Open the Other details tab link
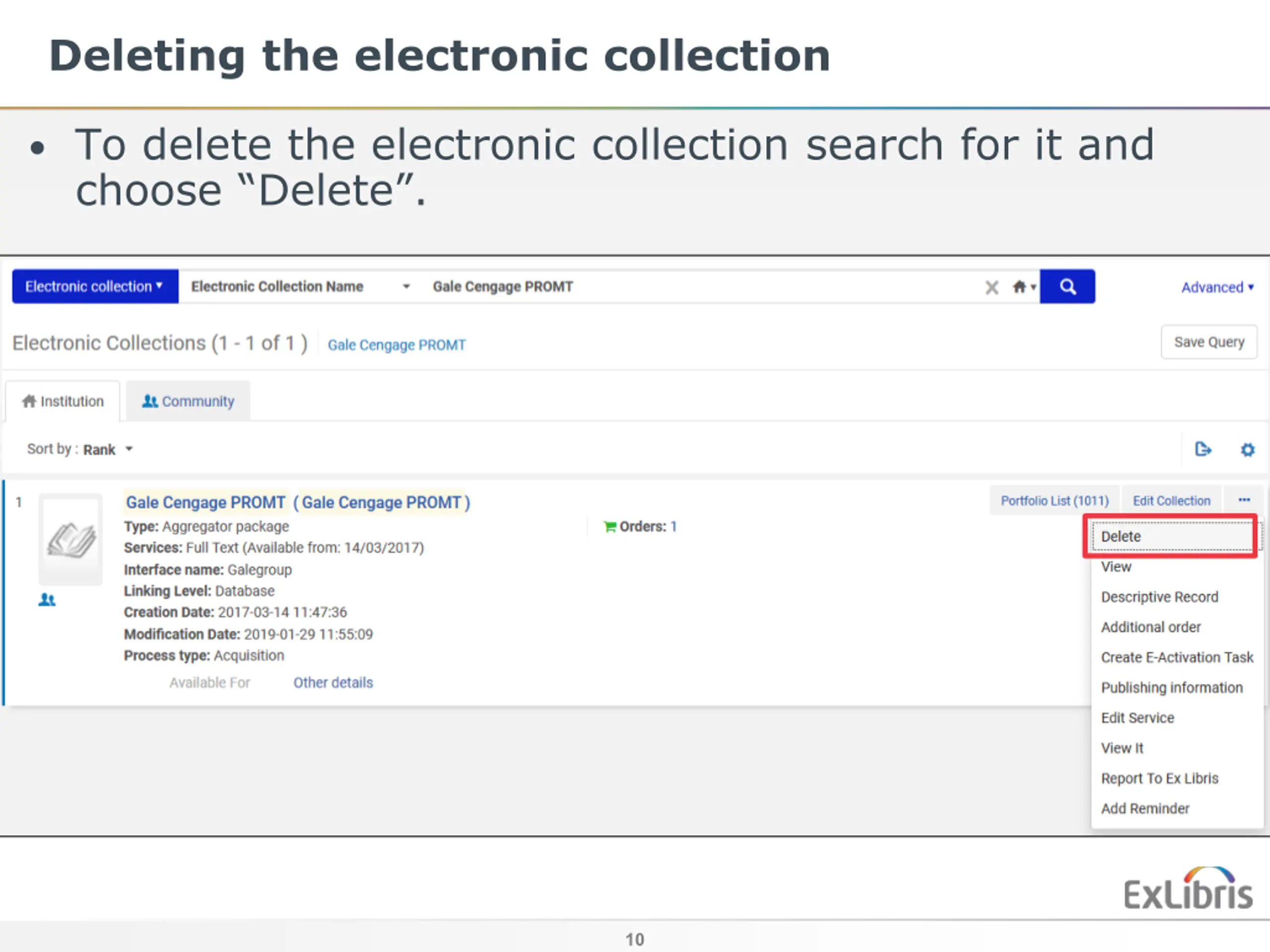The height and width of the screenshot is (952, 1270). (x=333, y=683)
